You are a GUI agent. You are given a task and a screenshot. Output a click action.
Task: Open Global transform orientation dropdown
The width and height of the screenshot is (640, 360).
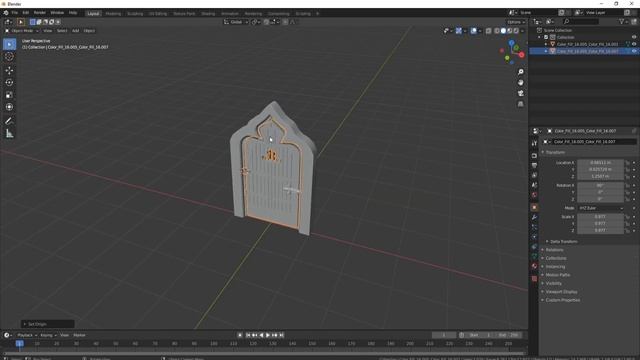point(236,22)
